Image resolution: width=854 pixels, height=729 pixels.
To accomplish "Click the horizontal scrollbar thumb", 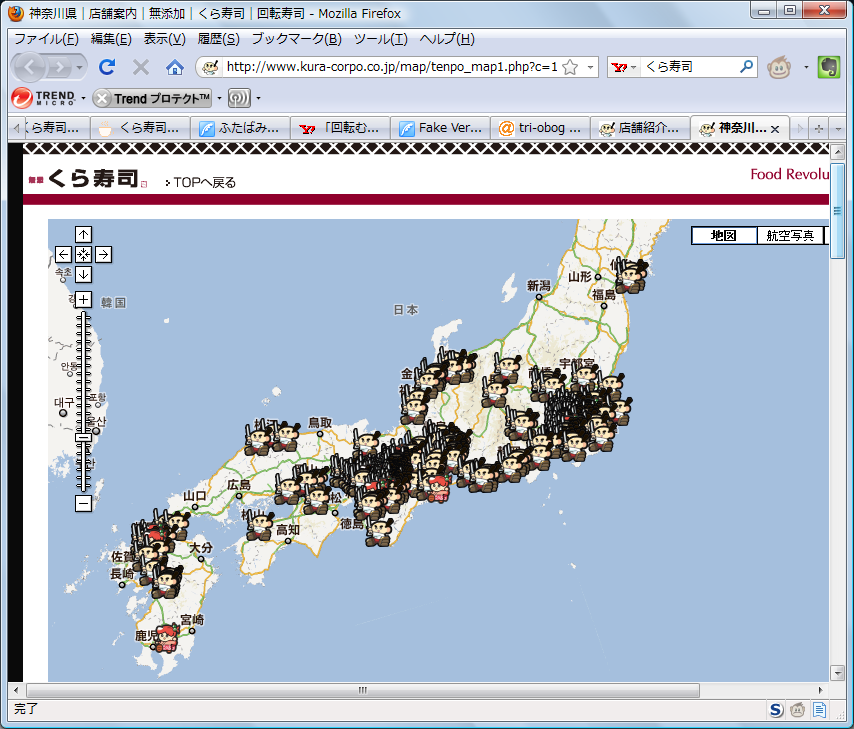I will tap(362, 690).
